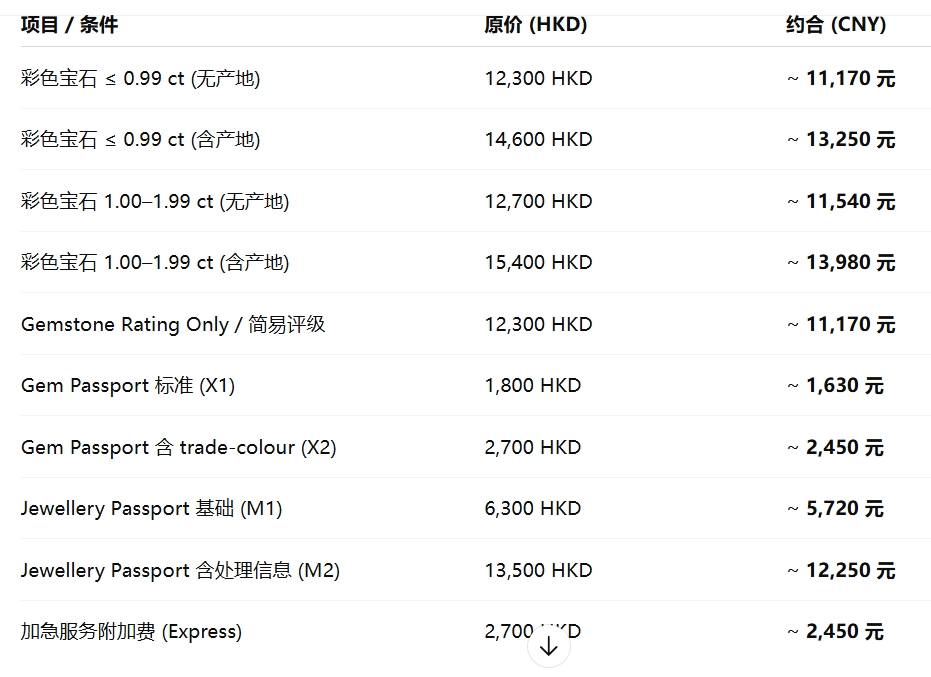Click the 彩色宝石 1.00–1.99 ct (含产地) row label

155,262
